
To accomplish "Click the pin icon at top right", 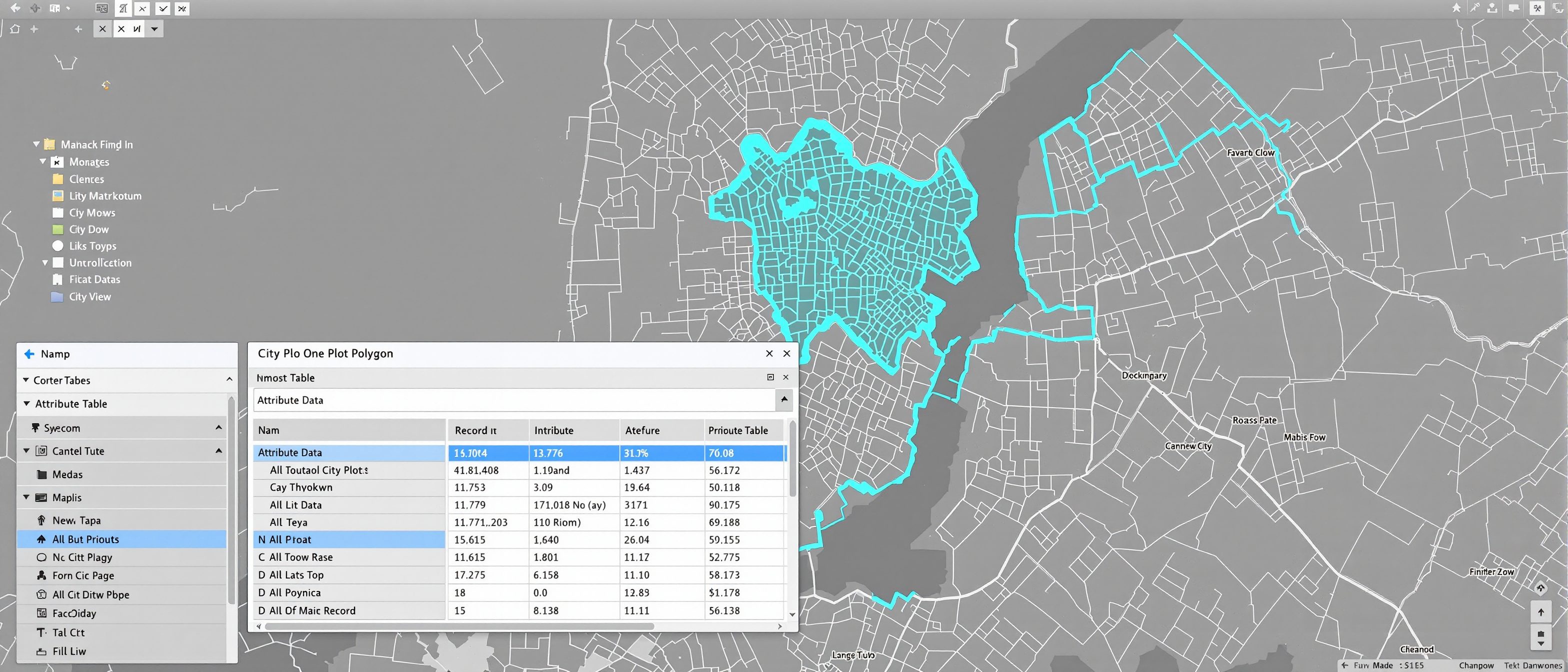I will [x=1474, y=8].
